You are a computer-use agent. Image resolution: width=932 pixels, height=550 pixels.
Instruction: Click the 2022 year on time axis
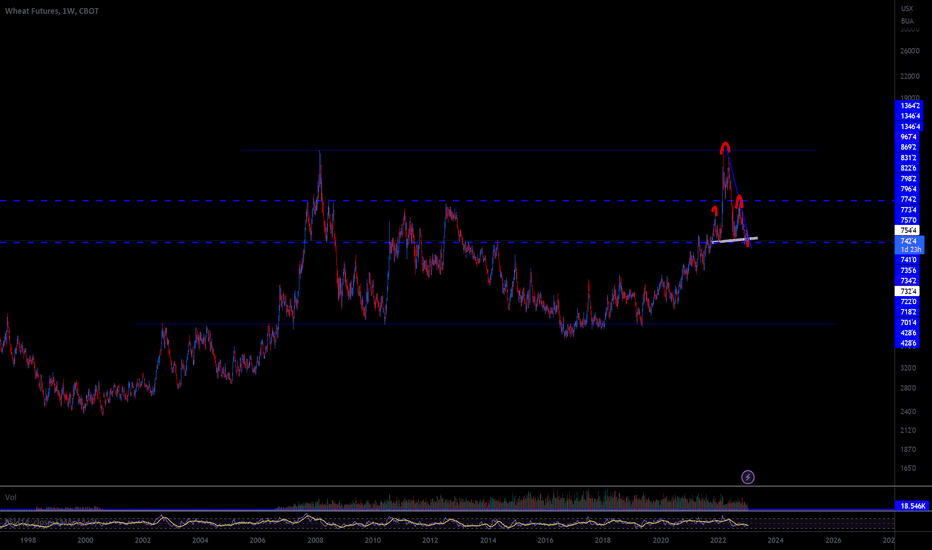click(718, 540)
